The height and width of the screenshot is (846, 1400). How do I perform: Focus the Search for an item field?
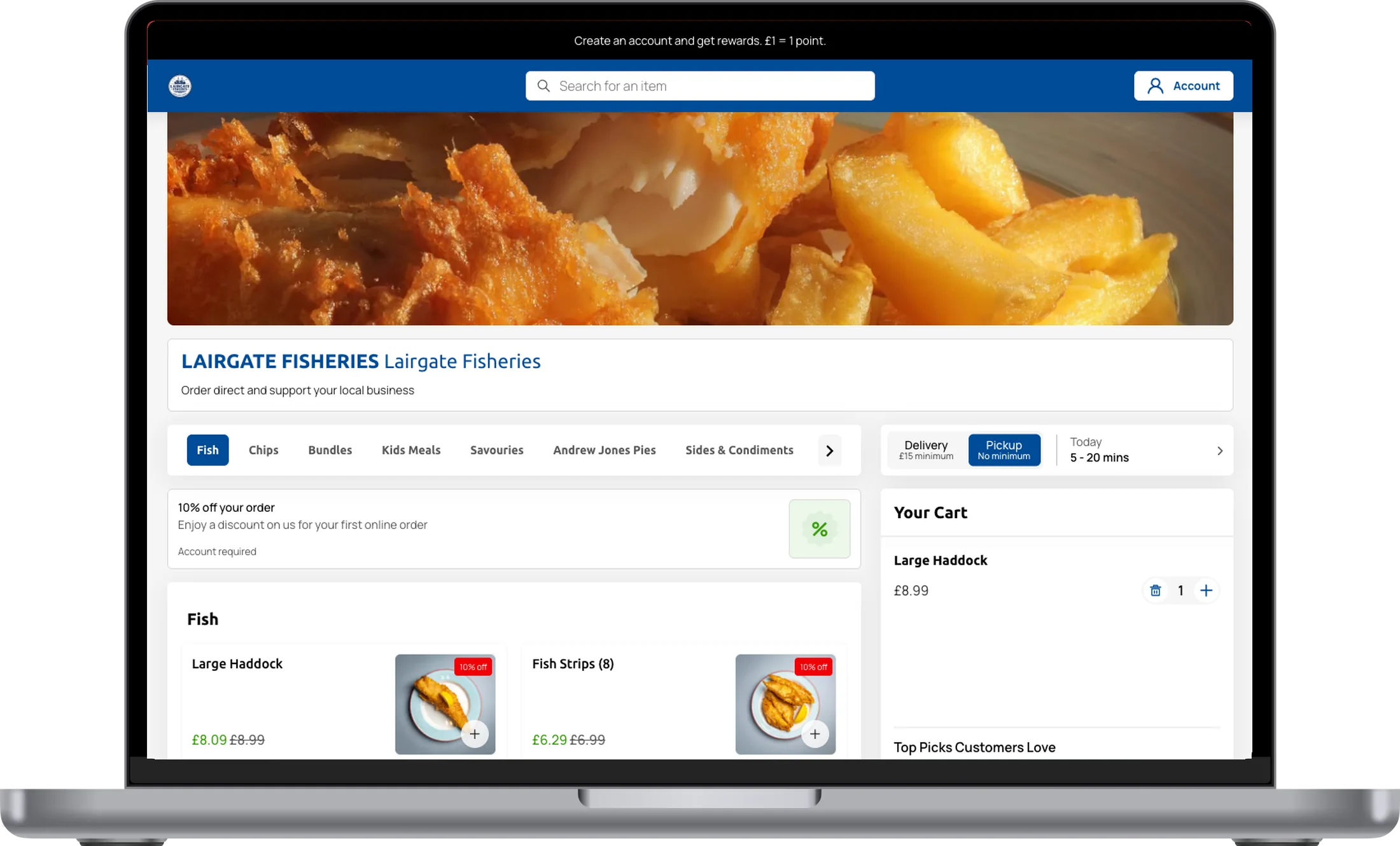point(700,86)
